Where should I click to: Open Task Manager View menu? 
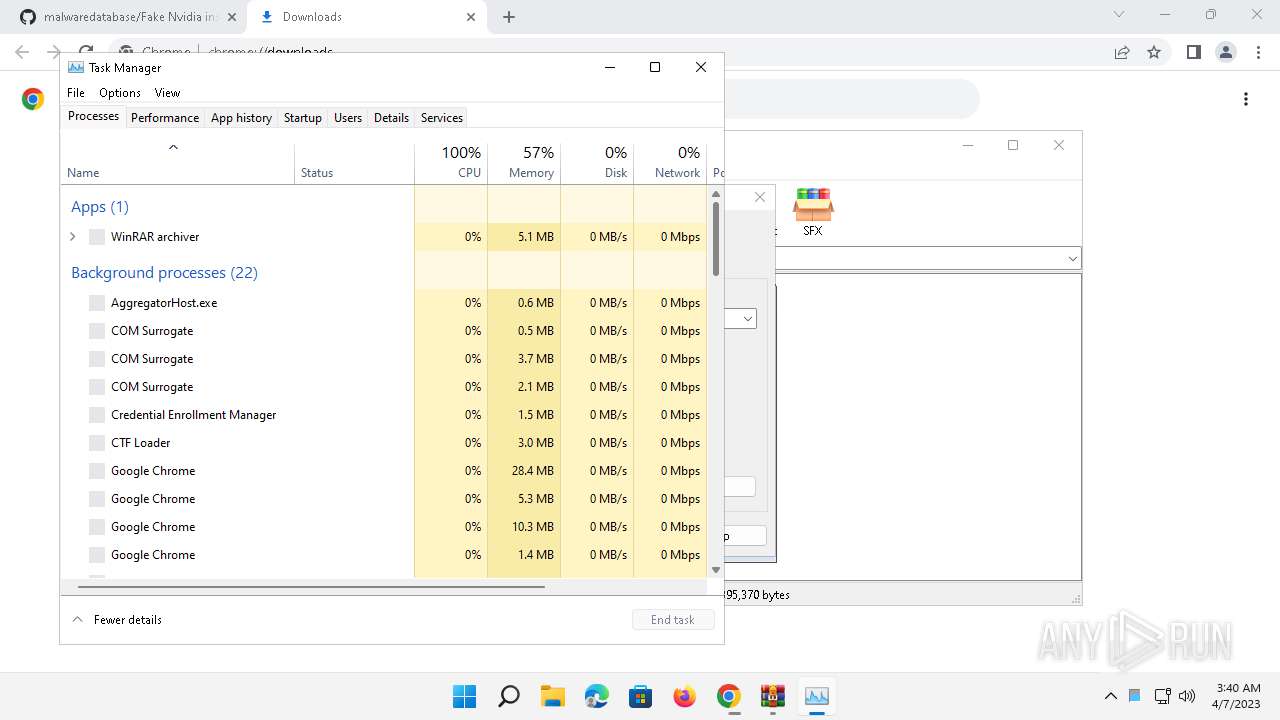coord(167,92)
